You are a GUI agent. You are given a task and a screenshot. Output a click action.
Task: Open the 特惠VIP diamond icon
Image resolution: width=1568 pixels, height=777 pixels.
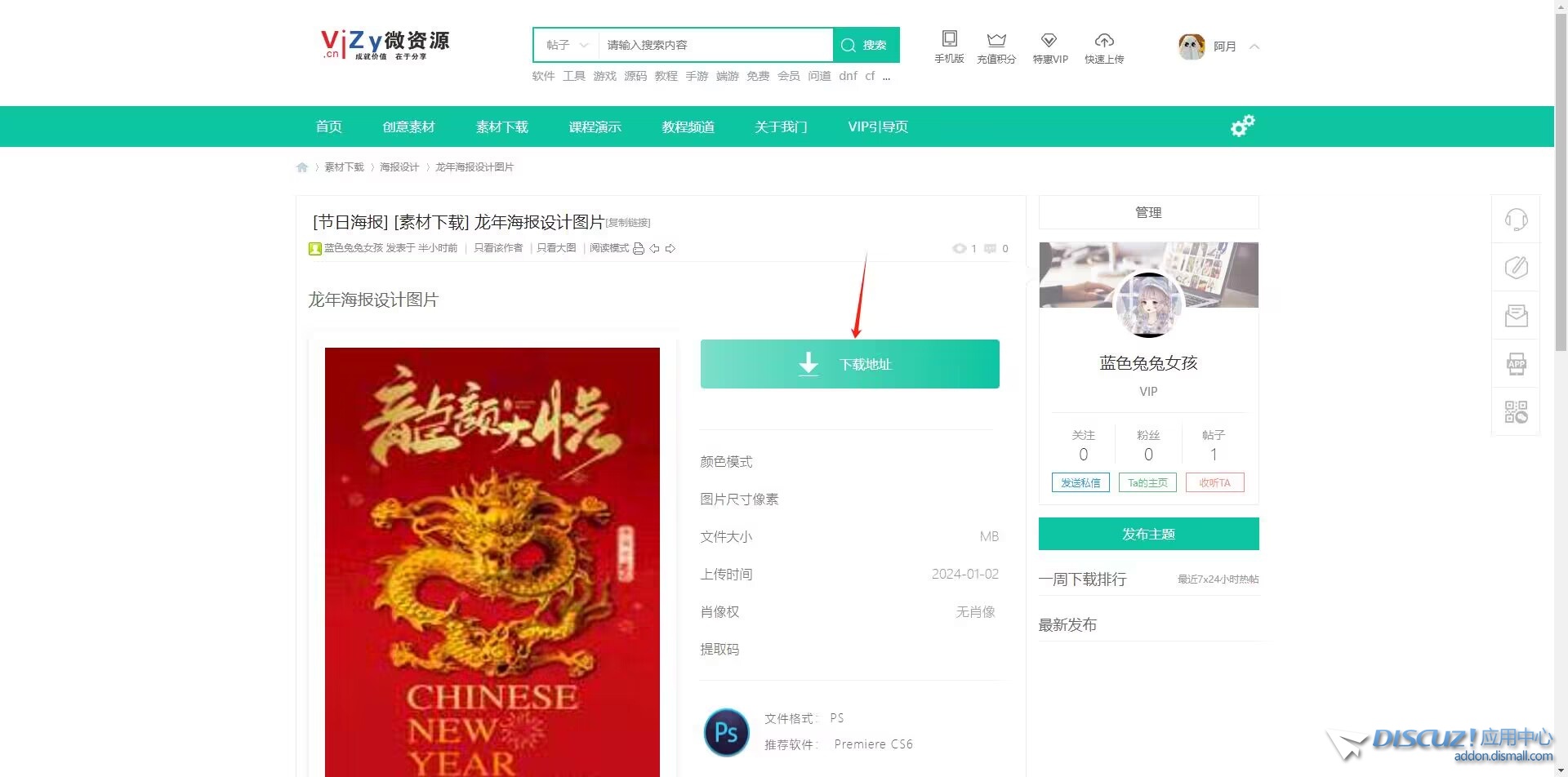1050,47
